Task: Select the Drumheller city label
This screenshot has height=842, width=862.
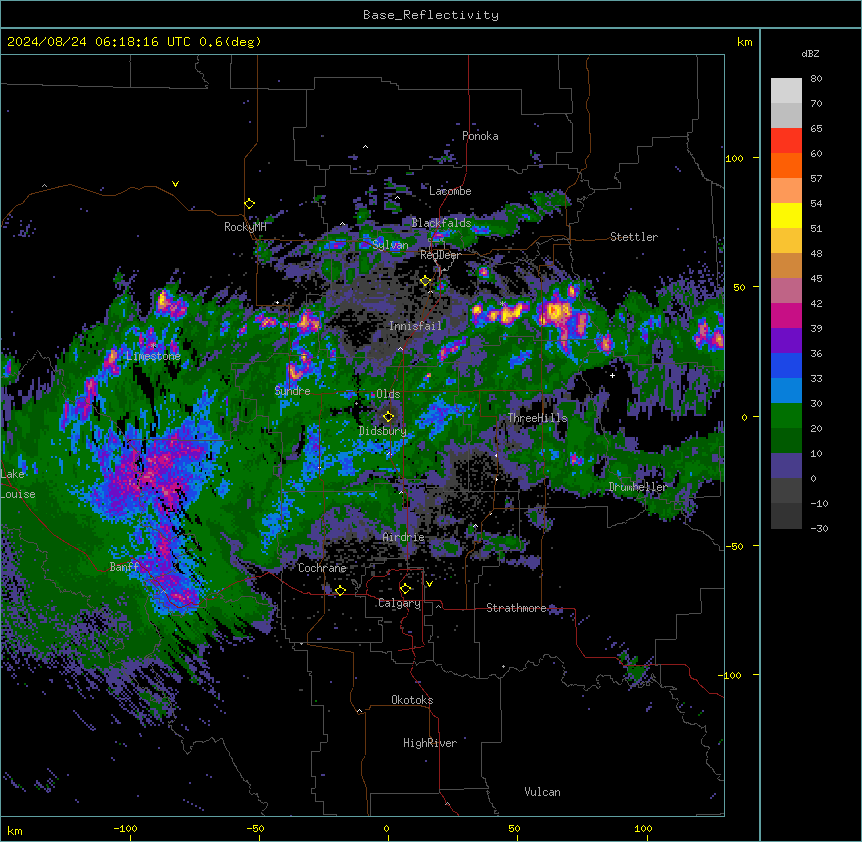Action: pyautogui.click(x=638, y=487)
